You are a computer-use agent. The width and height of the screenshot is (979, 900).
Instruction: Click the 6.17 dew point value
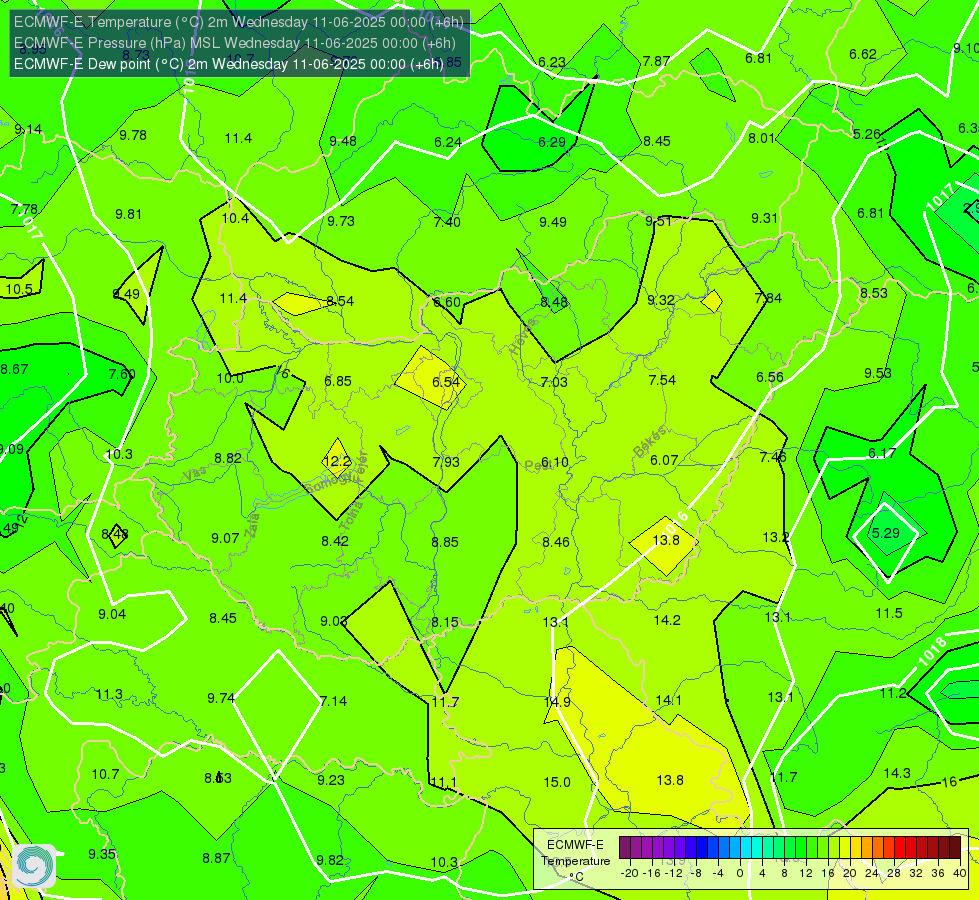point(882,453)
